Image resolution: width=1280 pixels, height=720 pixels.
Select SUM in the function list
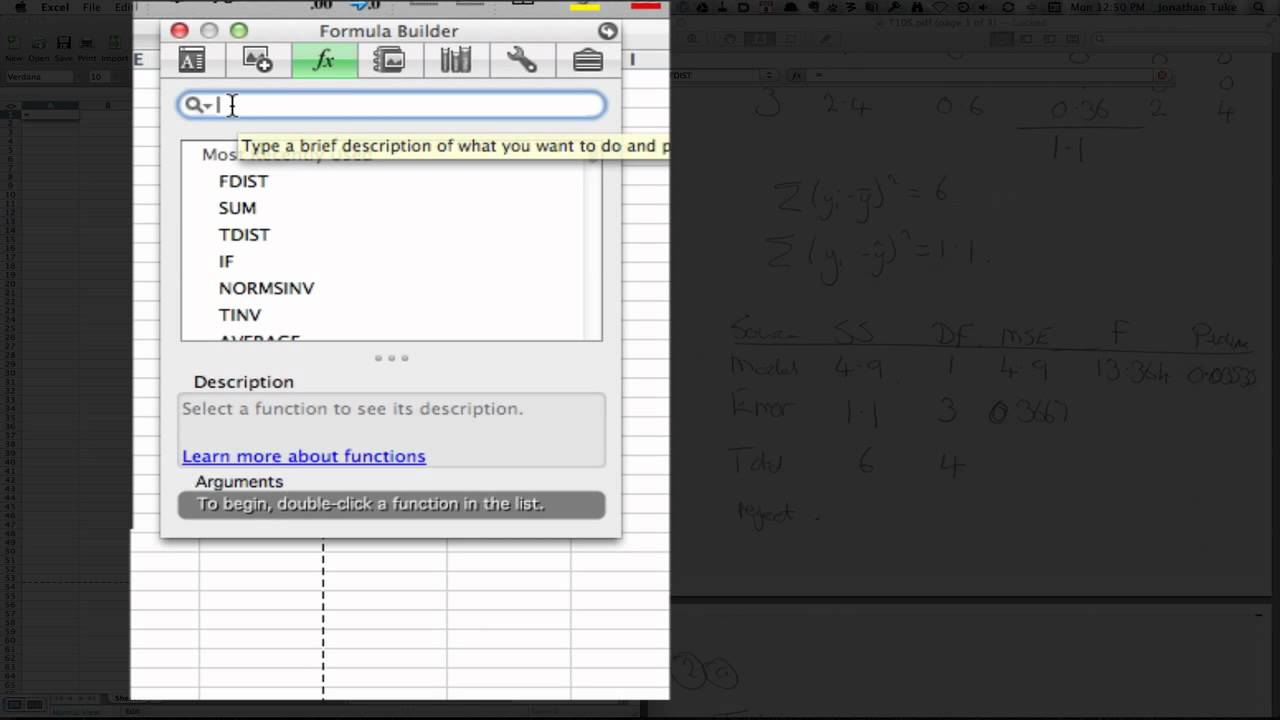click(237, 208)
